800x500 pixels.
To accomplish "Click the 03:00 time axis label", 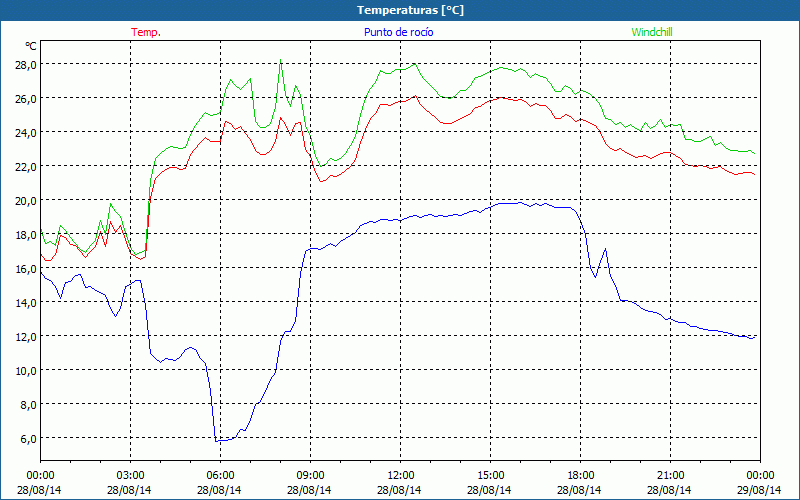I will 131,476.
